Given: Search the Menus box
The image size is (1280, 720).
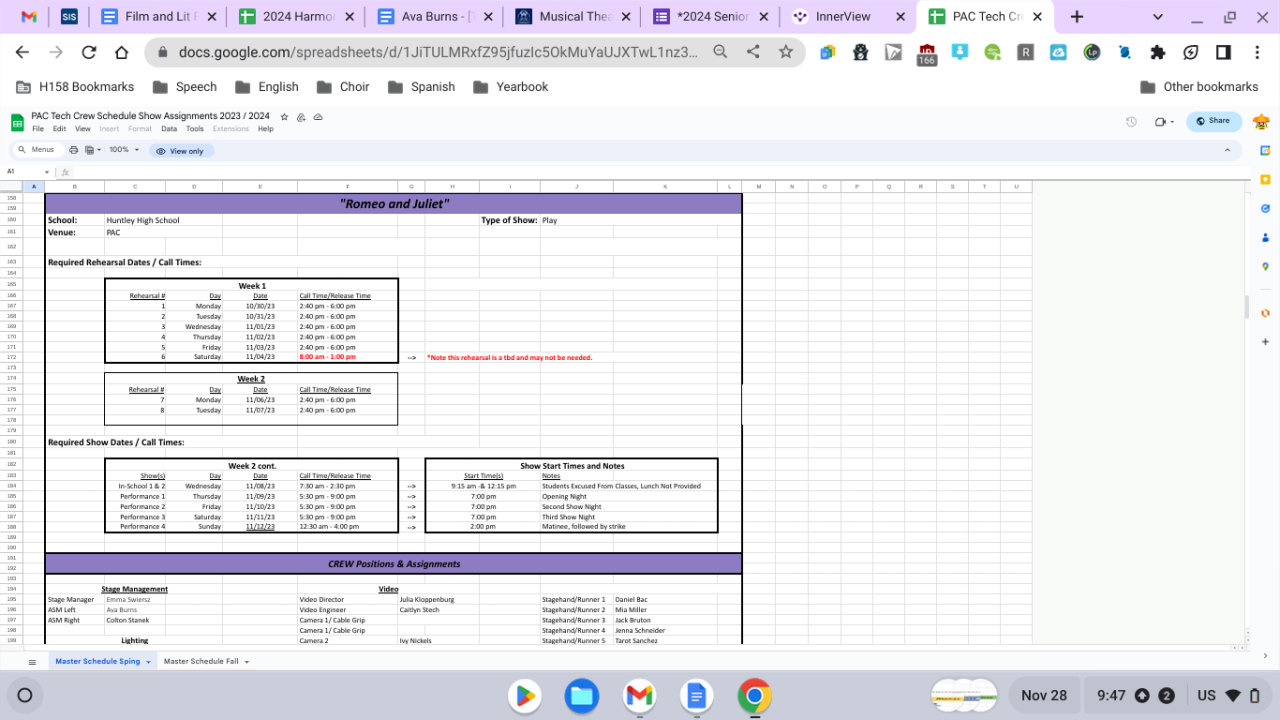Looking at the screenshot, I should [37, 150].
